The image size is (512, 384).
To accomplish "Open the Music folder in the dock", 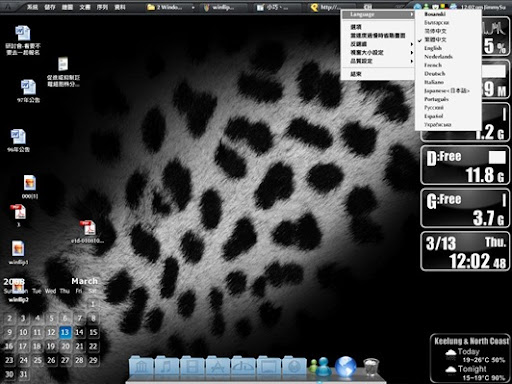I will (167, 366).
